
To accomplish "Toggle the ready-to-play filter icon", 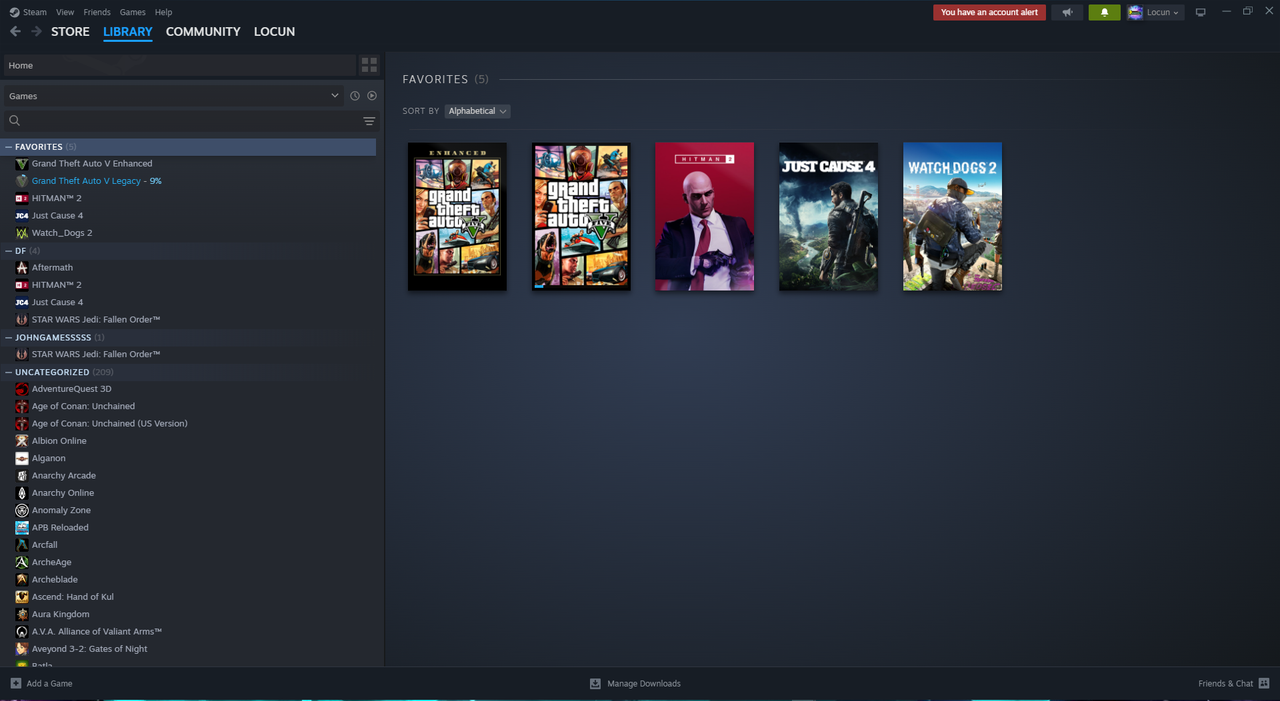I will coord(372,96).
